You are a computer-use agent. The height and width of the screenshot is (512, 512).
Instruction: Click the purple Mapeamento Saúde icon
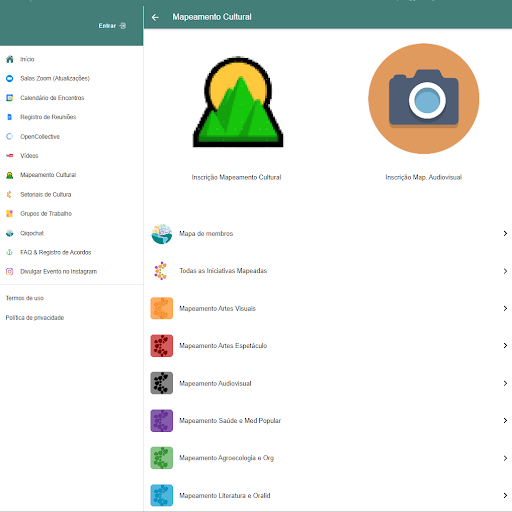(162, 421)
